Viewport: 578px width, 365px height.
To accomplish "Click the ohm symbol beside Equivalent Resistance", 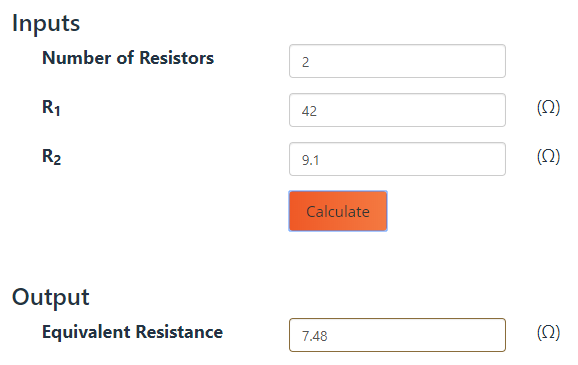I will point(549,333).
